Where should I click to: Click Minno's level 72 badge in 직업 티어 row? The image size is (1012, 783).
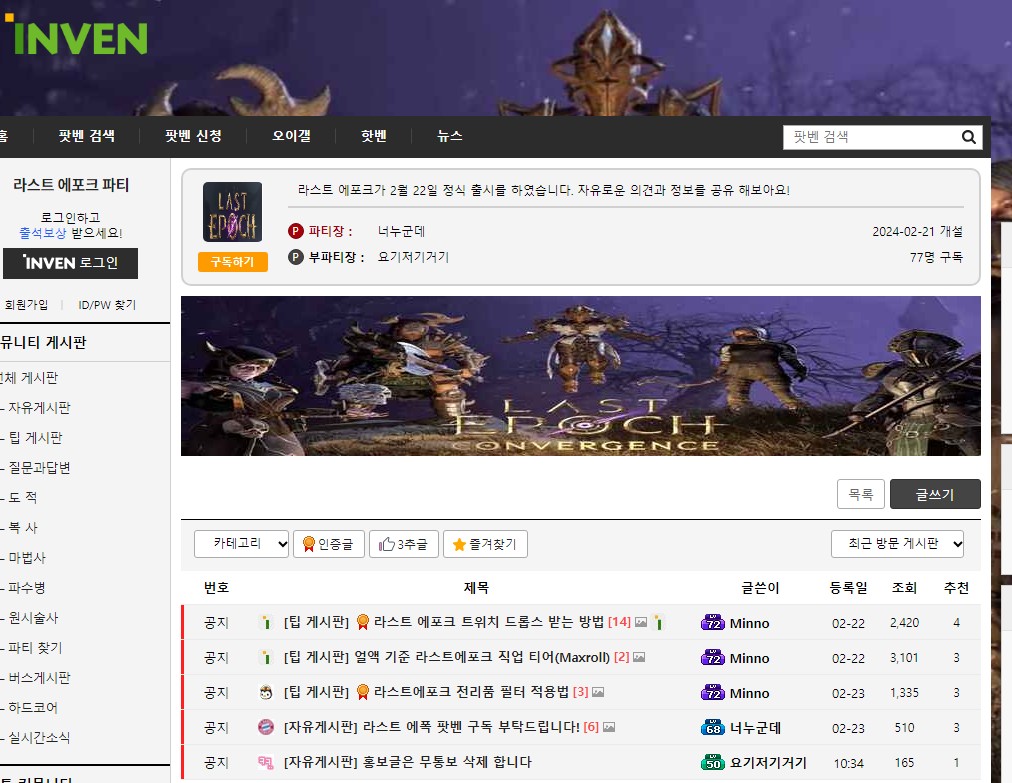tap(713, 658)
